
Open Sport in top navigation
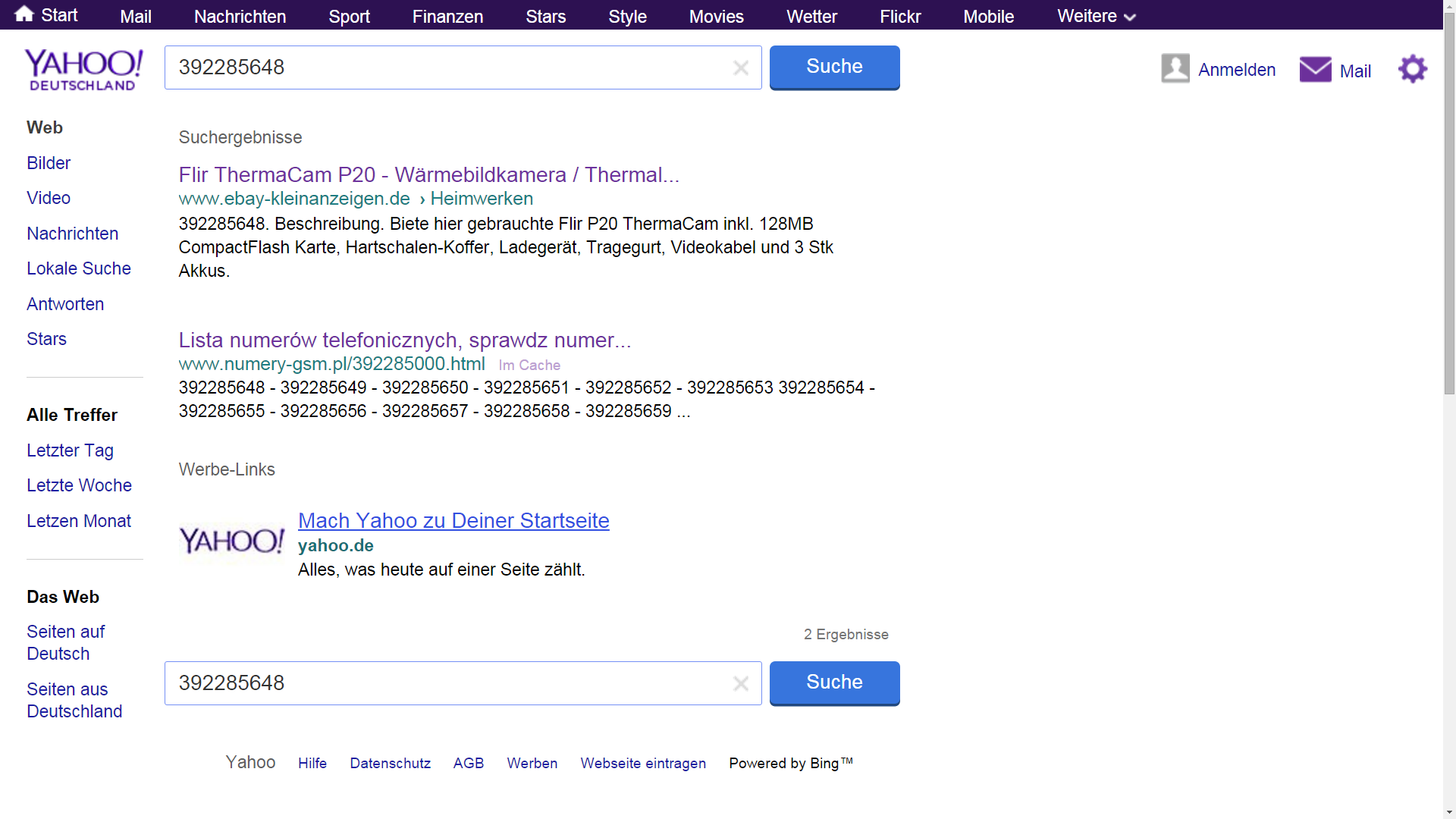click(x=349, y=17)
